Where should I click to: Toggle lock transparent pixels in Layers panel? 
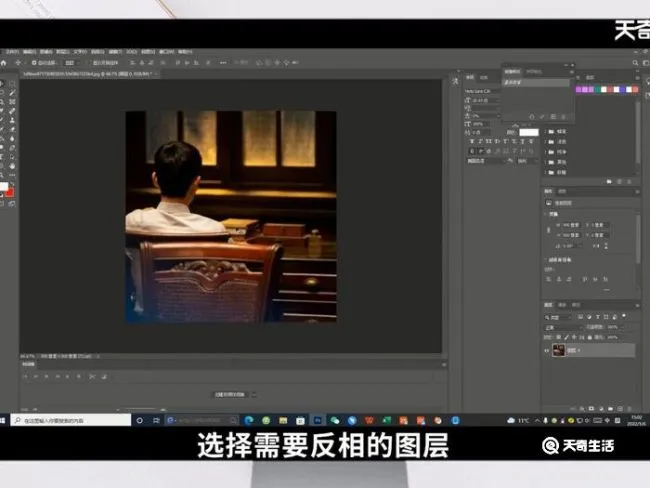click(559, 337)
